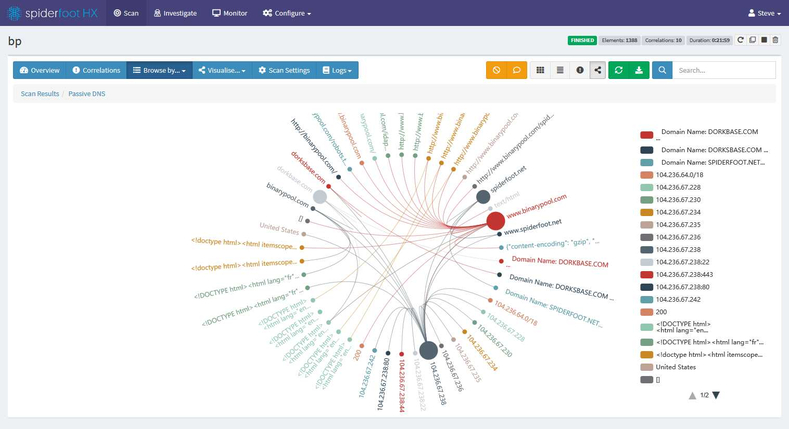Image resolution: width=789 pixels, height=429 pixels.
Task: Select the large red www.binarypool.com node
Action: pyautogui.click(x=495, y=221)
